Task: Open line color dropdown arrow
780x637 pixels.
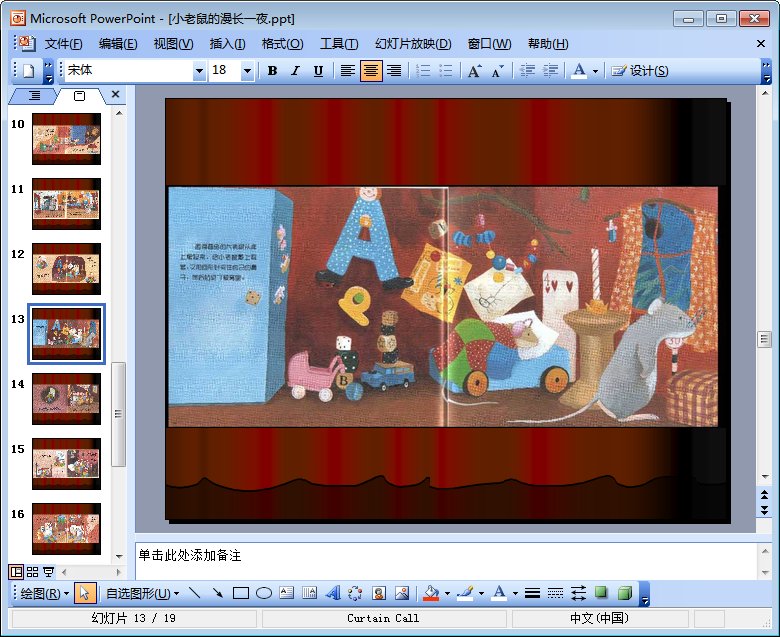Action: (x=482, y=593)
